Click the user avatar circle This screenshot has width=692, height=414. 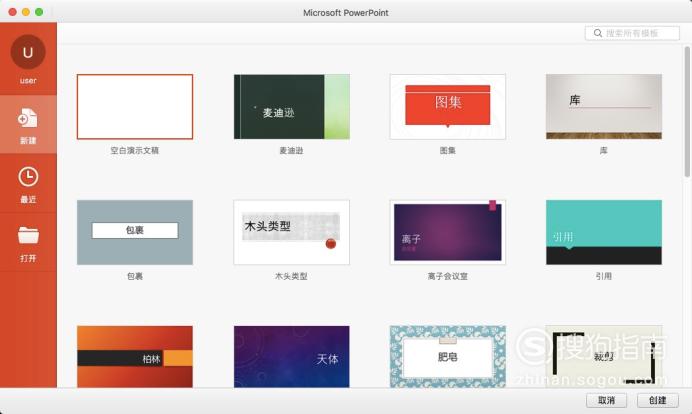[28, 52]
